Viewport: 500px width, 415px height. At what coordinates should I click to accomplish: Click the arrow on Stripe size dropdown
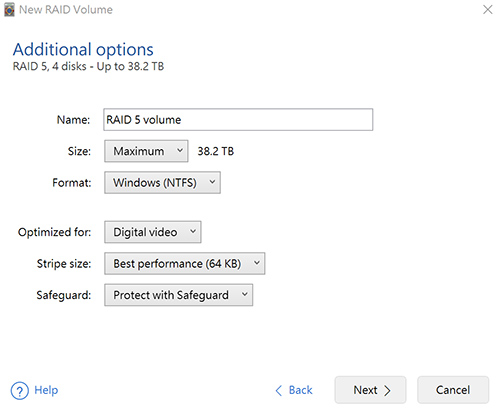[x=257, y=263]
